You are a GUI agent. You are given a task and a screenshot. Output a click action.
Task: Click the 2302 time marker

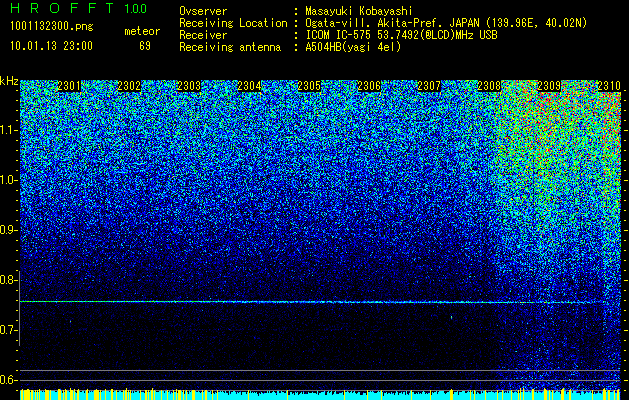click(129, 86)
